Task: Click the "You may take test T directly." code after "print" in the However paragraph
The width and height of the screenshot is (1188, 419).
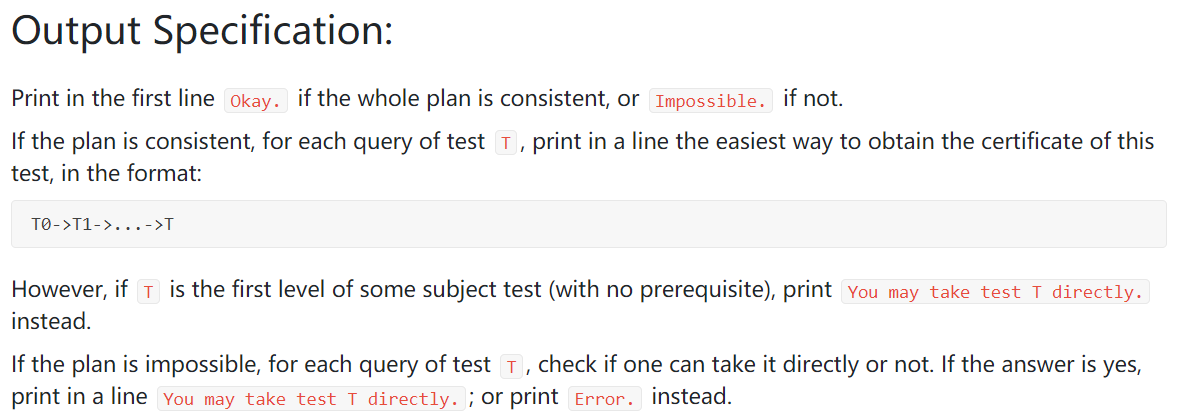Action: pos(995,292)
